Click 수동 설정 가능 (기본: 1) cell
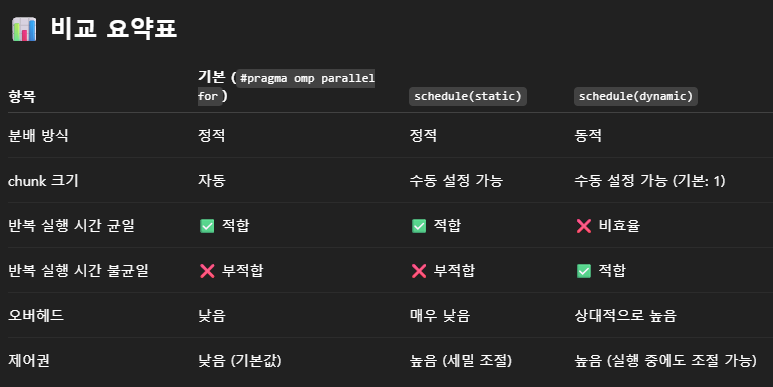Screen dimensions: 773x387 [x=650, y=181]
